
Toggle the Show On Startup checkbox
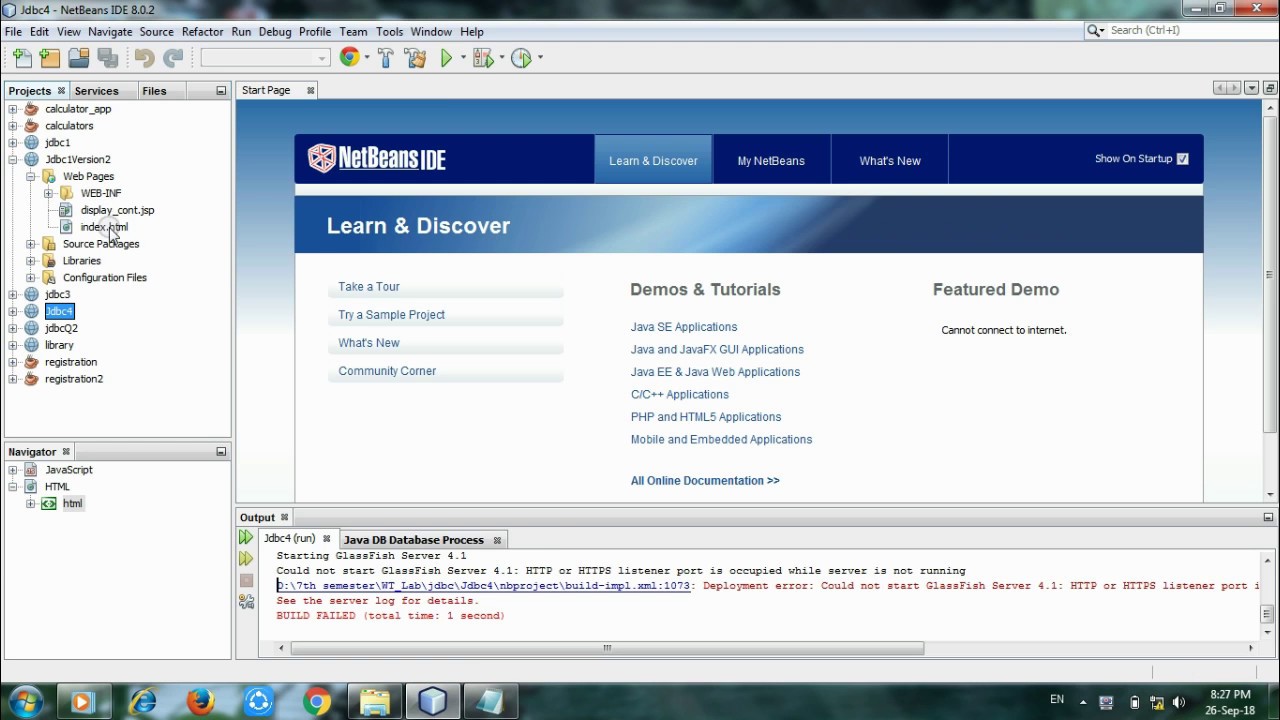(1183, 159)
